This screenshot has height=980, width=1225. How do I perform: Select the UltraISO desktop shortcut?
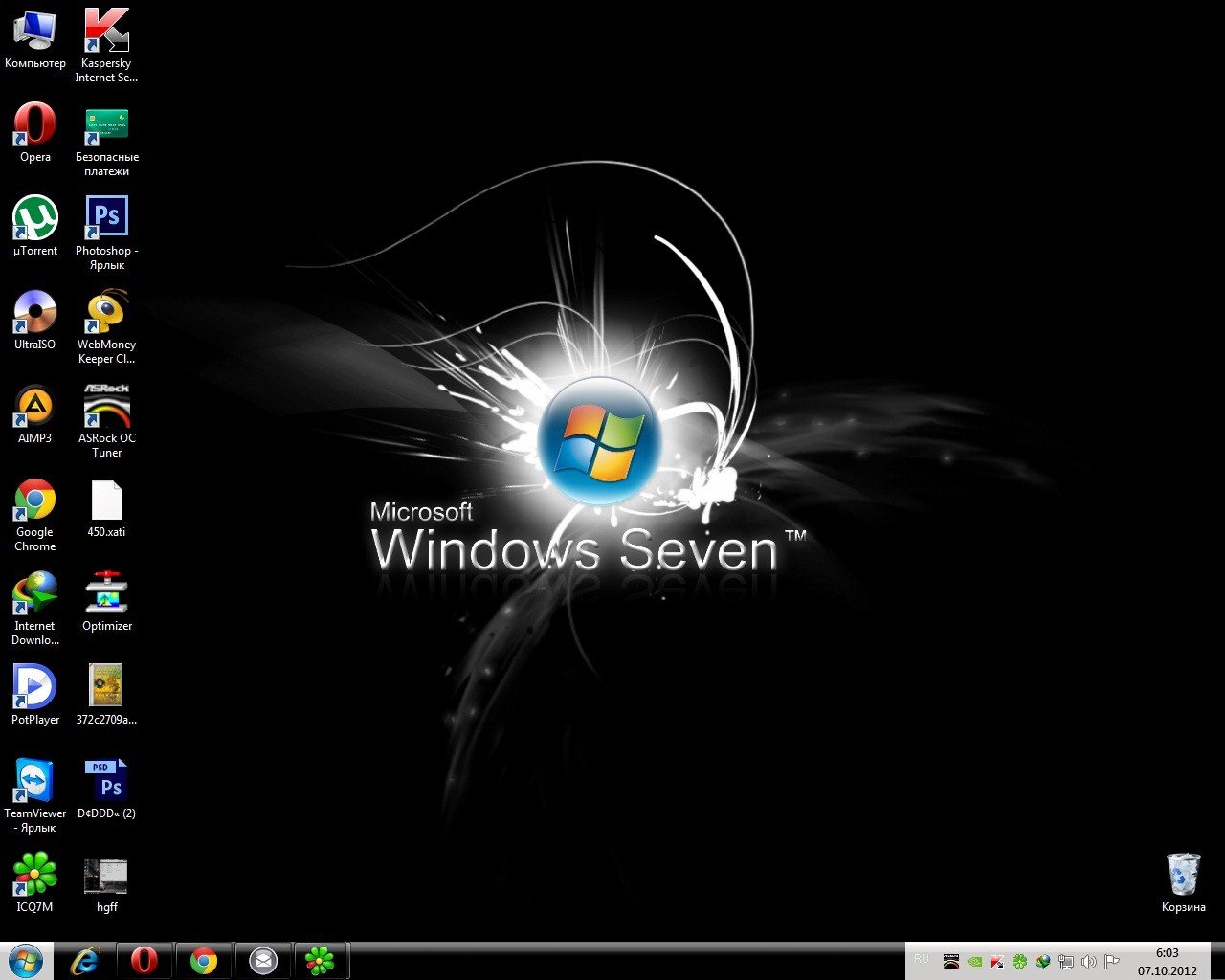tap(35, 320)
